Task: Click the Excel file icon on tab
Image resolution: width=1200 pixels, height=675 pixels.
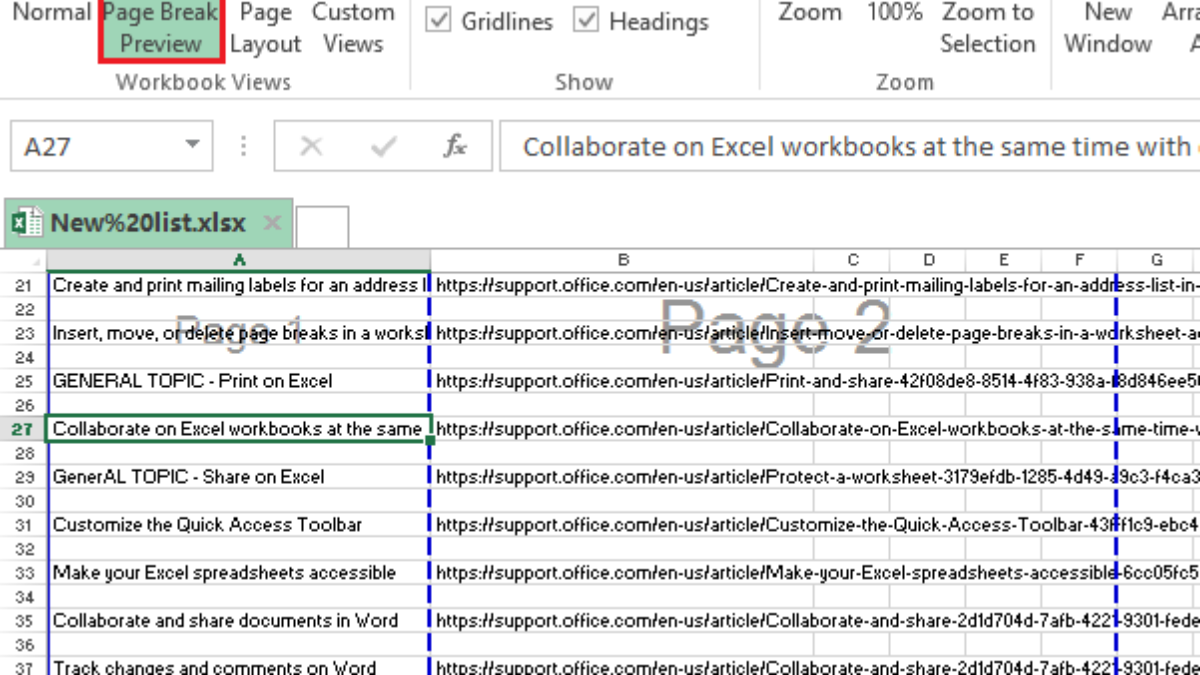Action: click(x=26, y=223)
